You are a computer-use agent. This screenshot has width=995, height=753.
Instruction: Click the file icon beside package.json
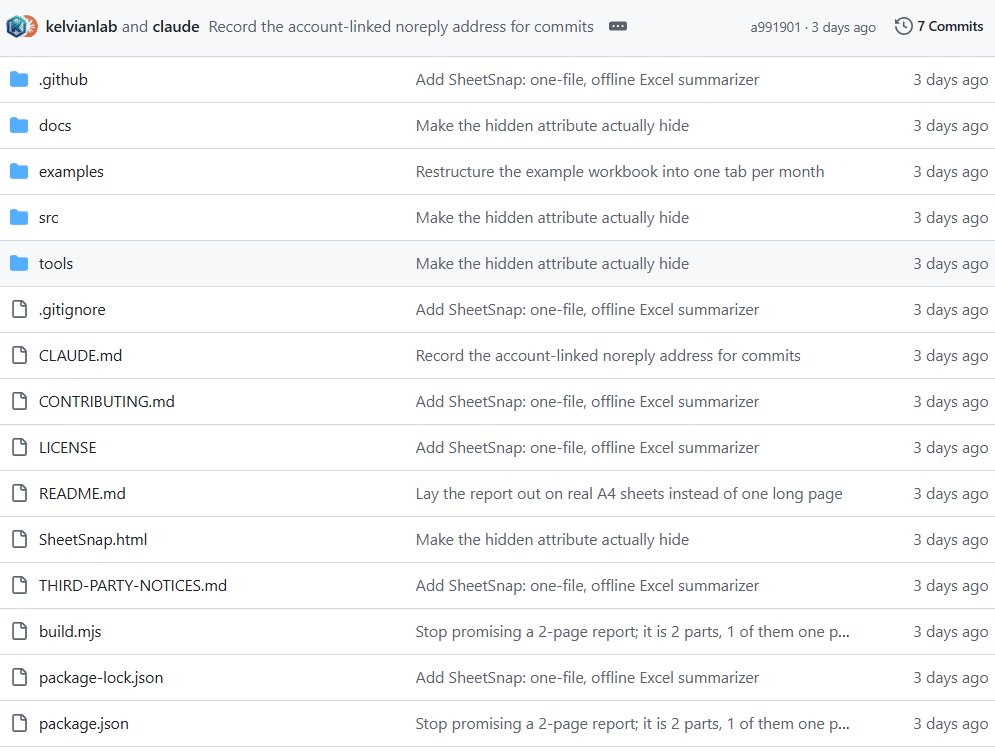(20, 723)
